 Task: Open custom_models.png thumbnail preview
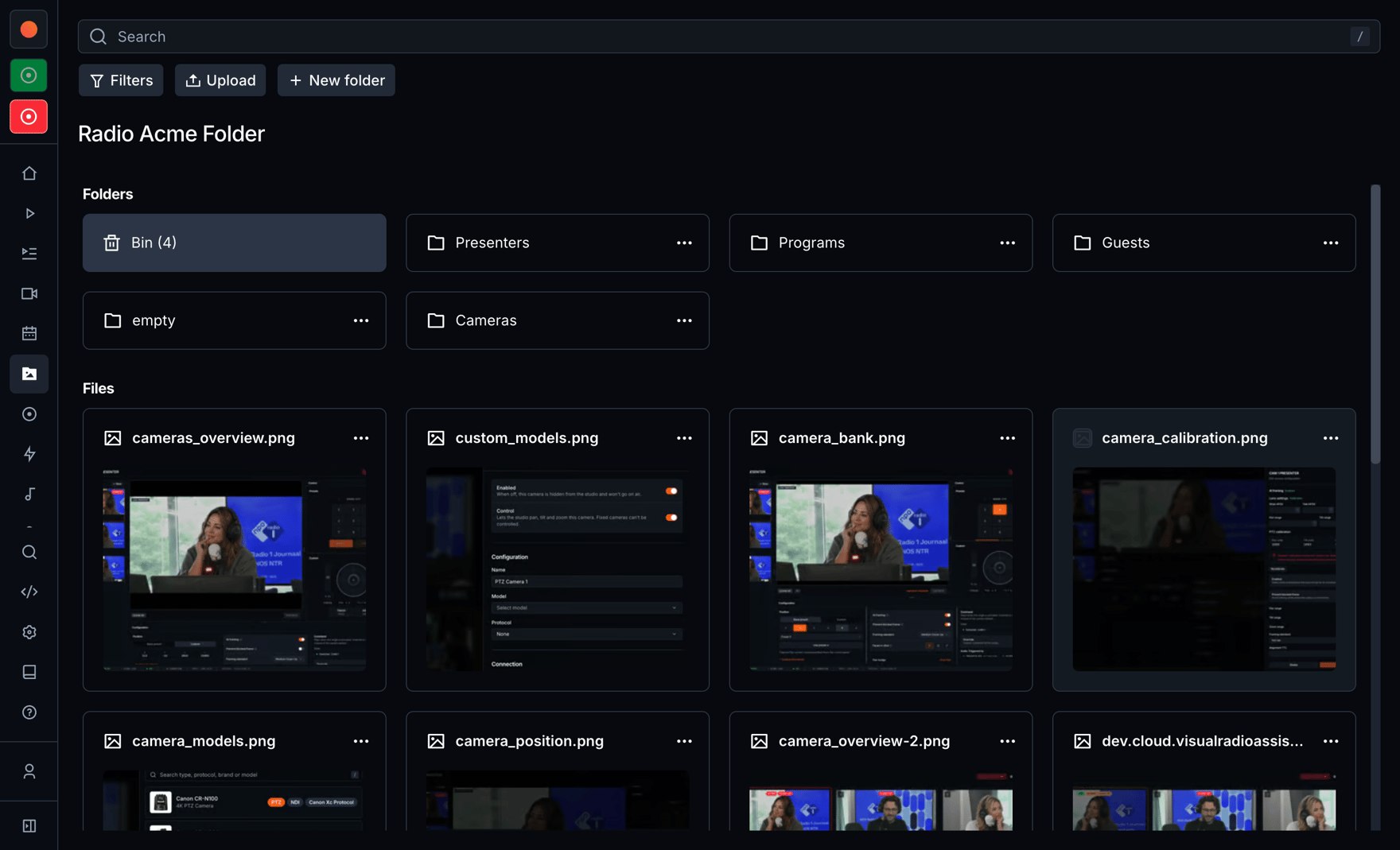[x=558, y=569]
